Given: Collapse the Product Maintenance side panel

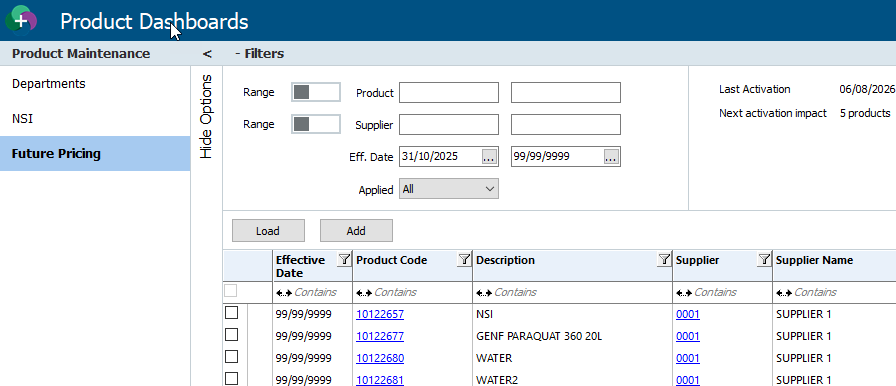Looking at the screenshot, I should coord(207,54).
